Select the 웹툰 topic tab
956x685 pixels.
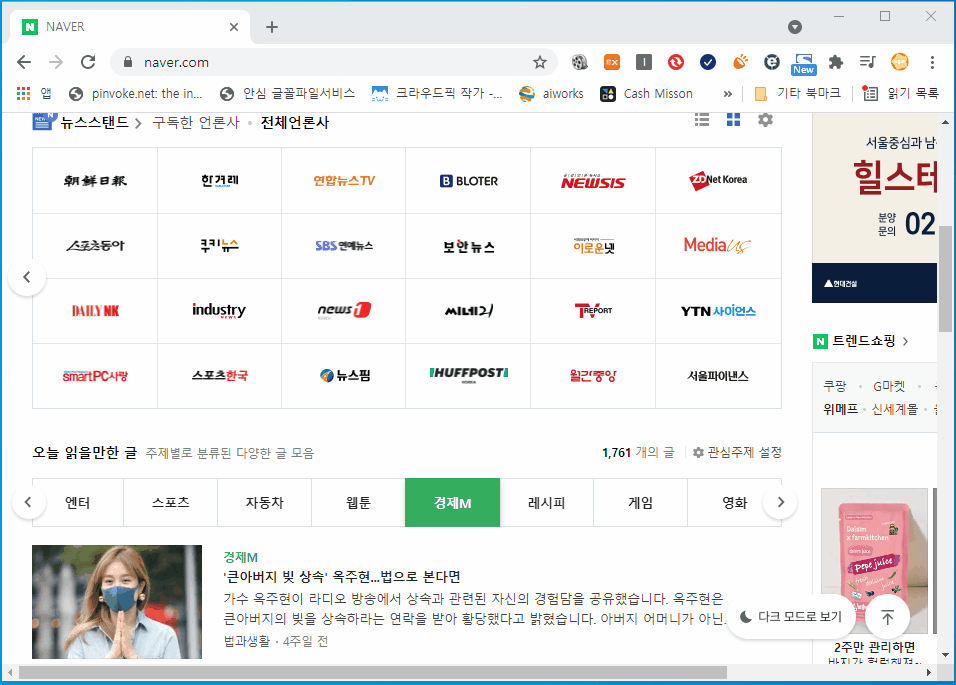[358, 503]
